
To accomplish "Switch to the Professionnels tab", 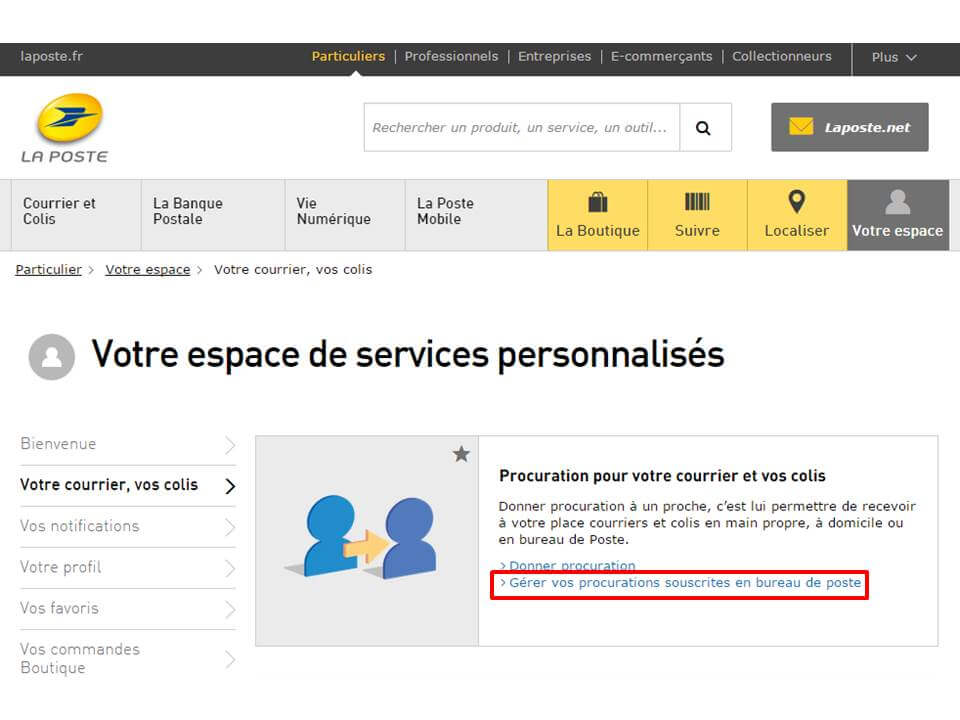I will (452, 57).
